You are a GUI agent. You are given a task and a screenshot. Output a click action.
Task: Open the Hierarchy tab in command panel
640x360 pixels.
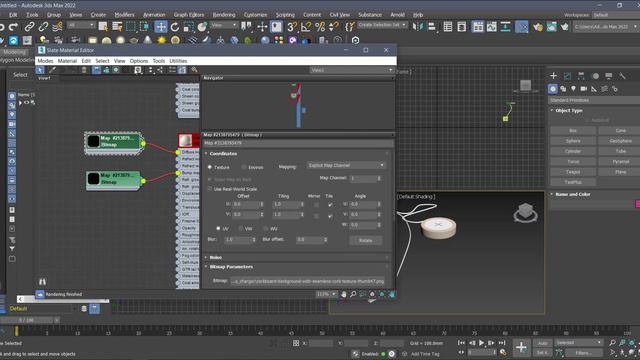pyautogui.click(x=581, y=76)
